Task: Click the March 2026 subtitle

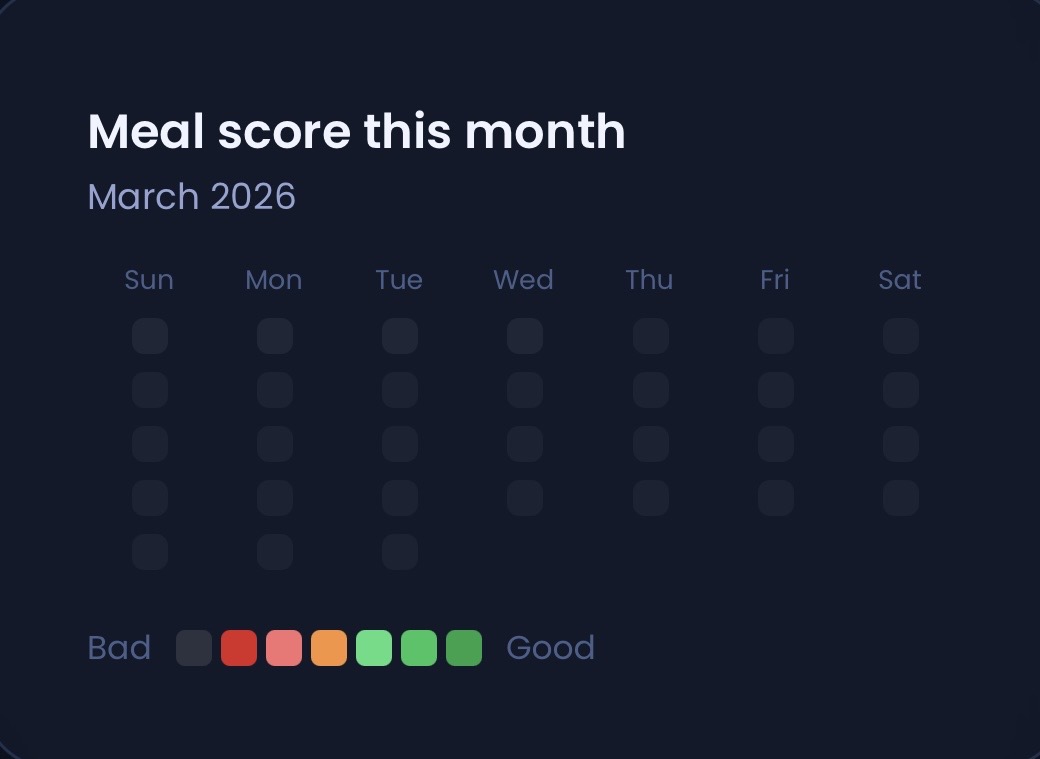Action: (192, 197)
